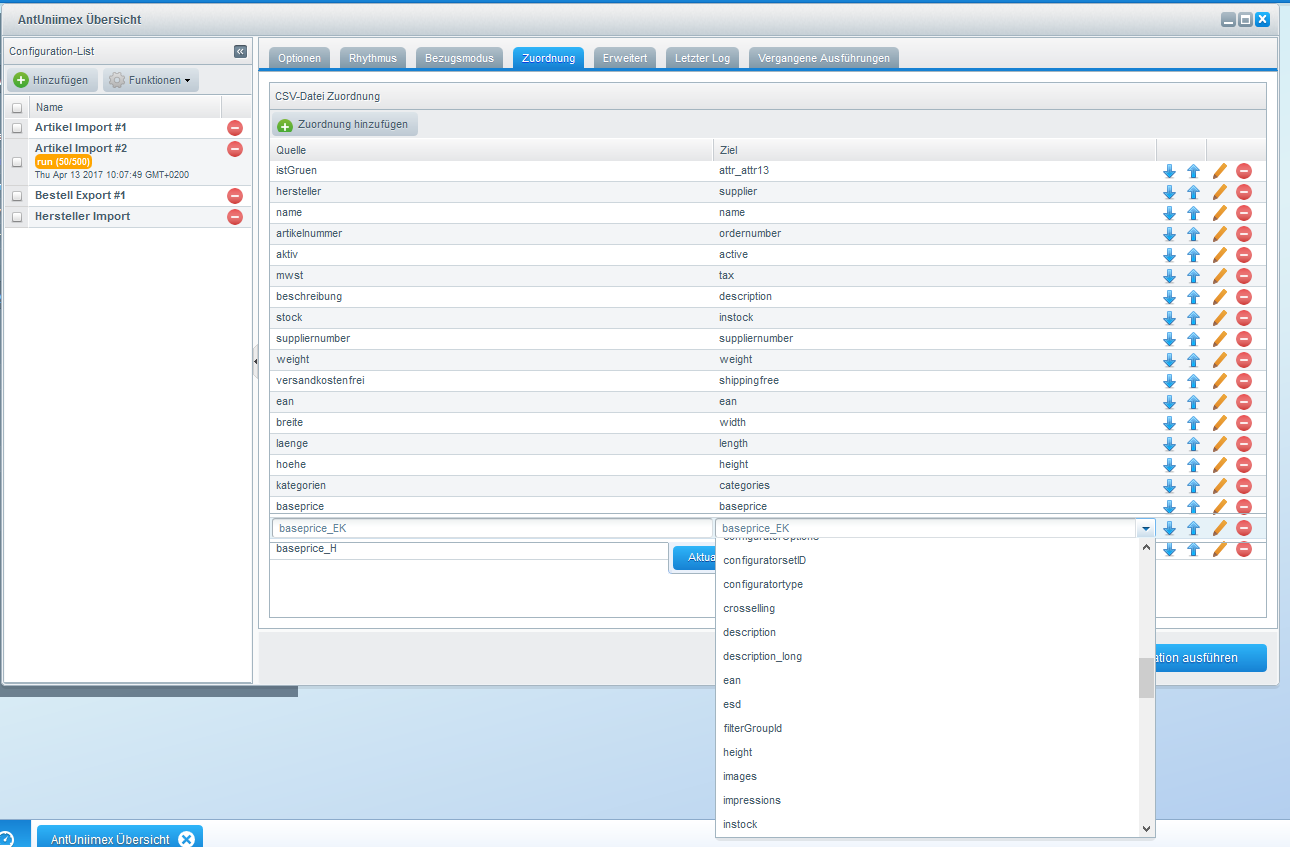Grab the dropdown list scrollbar thumb
1290x847 pixels.
coord(1146,678)
